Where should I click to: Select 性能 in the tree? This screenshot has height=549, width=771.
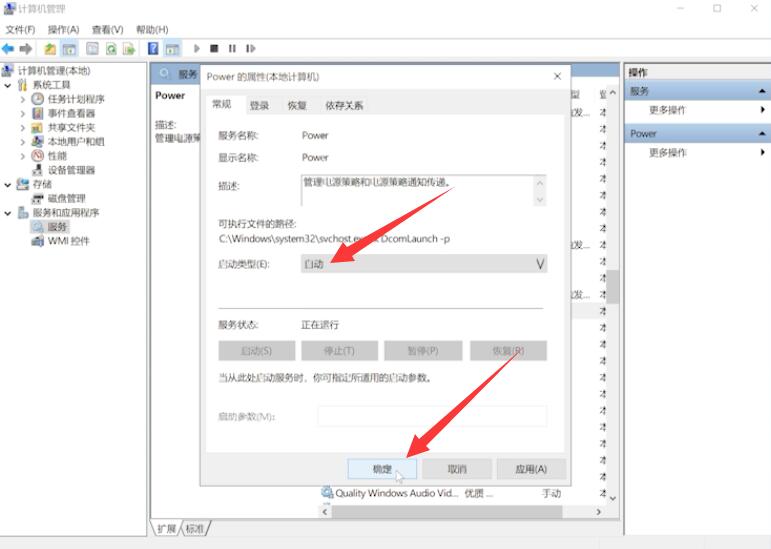(x=57, y=156)
